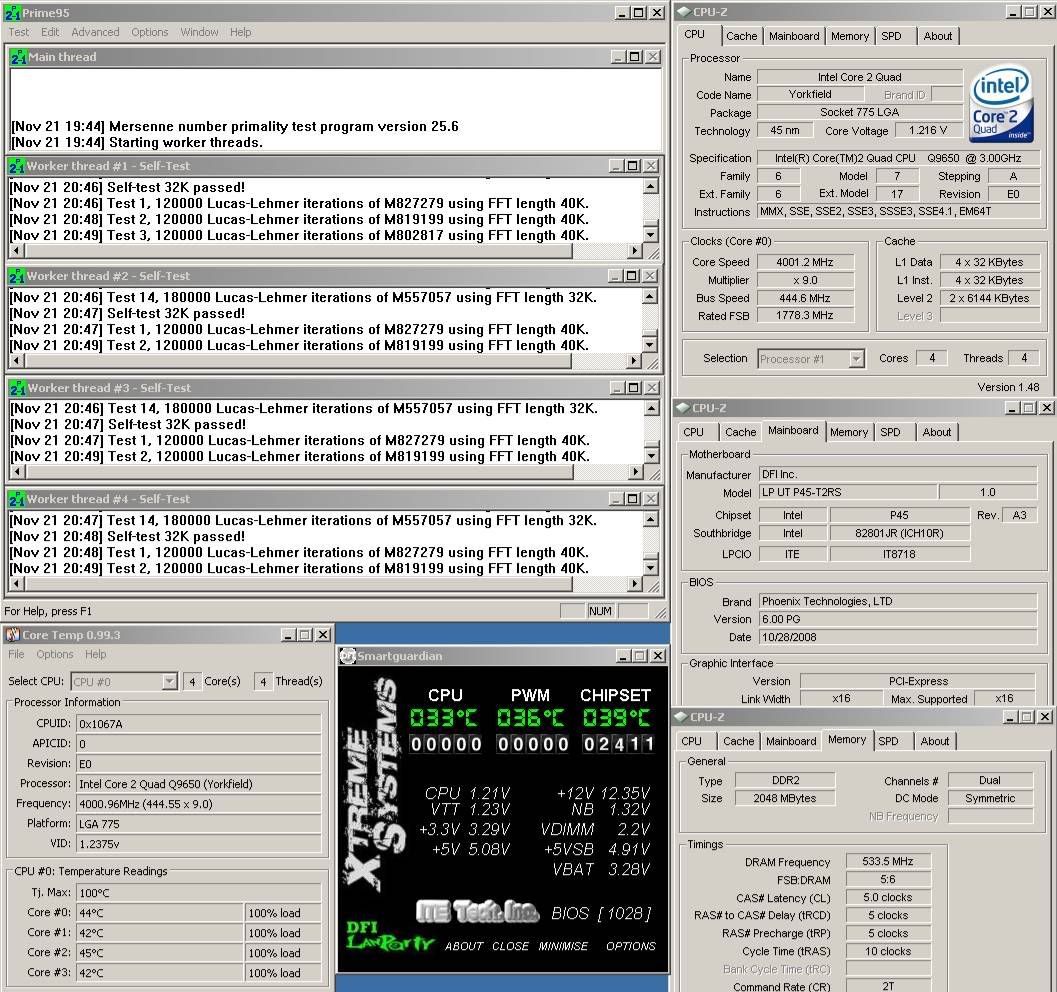1057x992 pixels.
Task: Select CPU tab in middle CPU-Z window
Action: [x=693, y=433]
